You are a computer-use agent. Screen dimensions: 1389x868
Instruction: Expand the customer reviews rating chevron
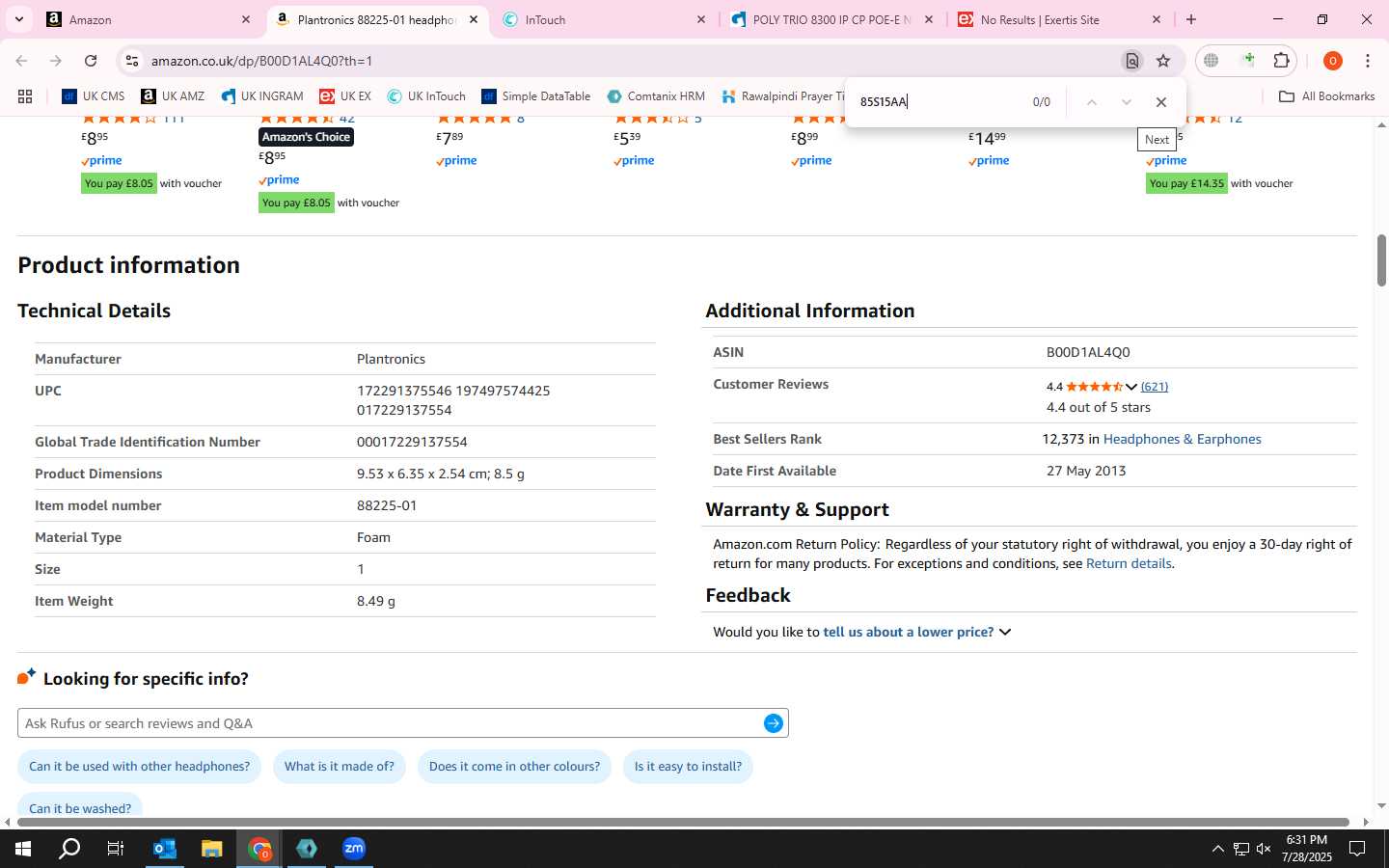(1130, 387)
